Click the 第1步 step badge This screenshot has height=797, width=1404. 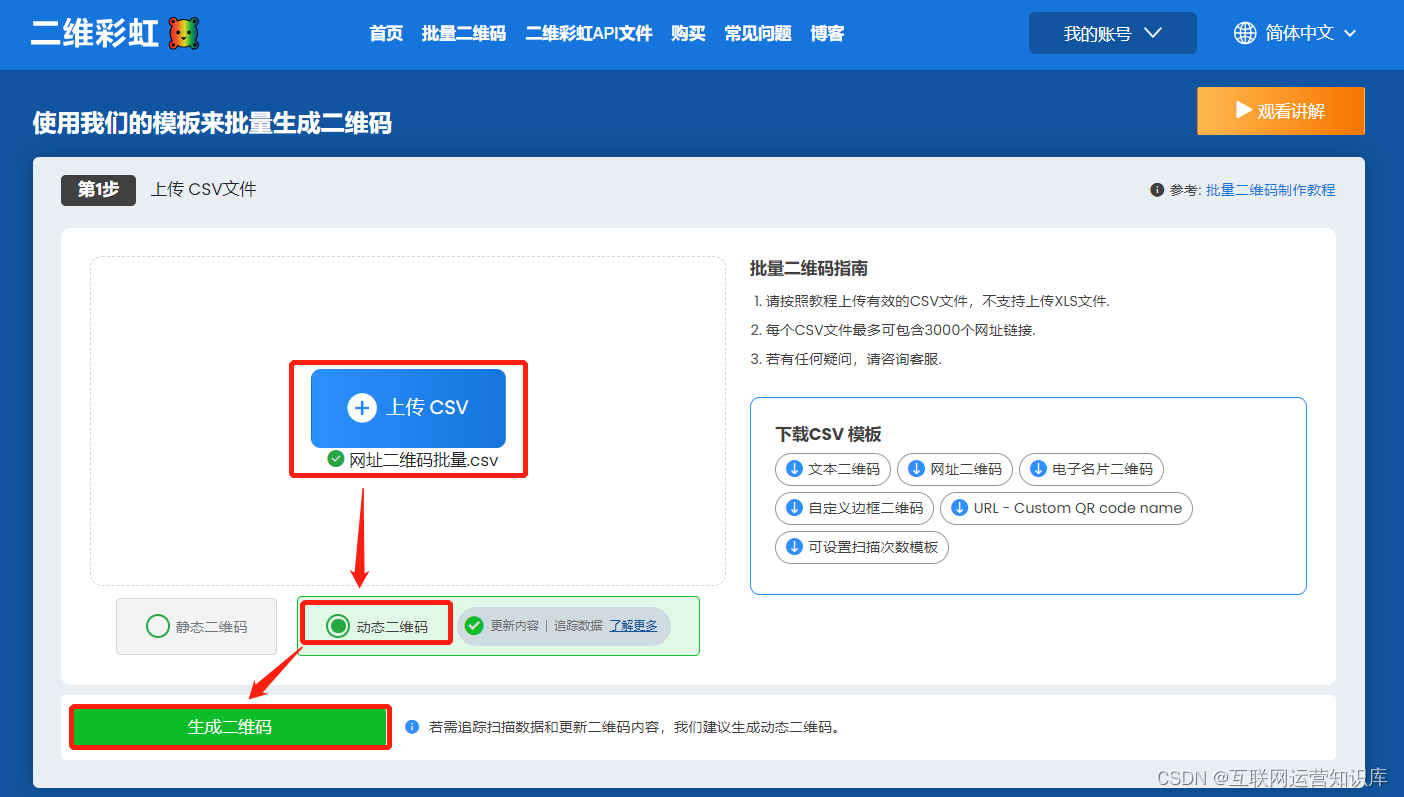[98, 189]
